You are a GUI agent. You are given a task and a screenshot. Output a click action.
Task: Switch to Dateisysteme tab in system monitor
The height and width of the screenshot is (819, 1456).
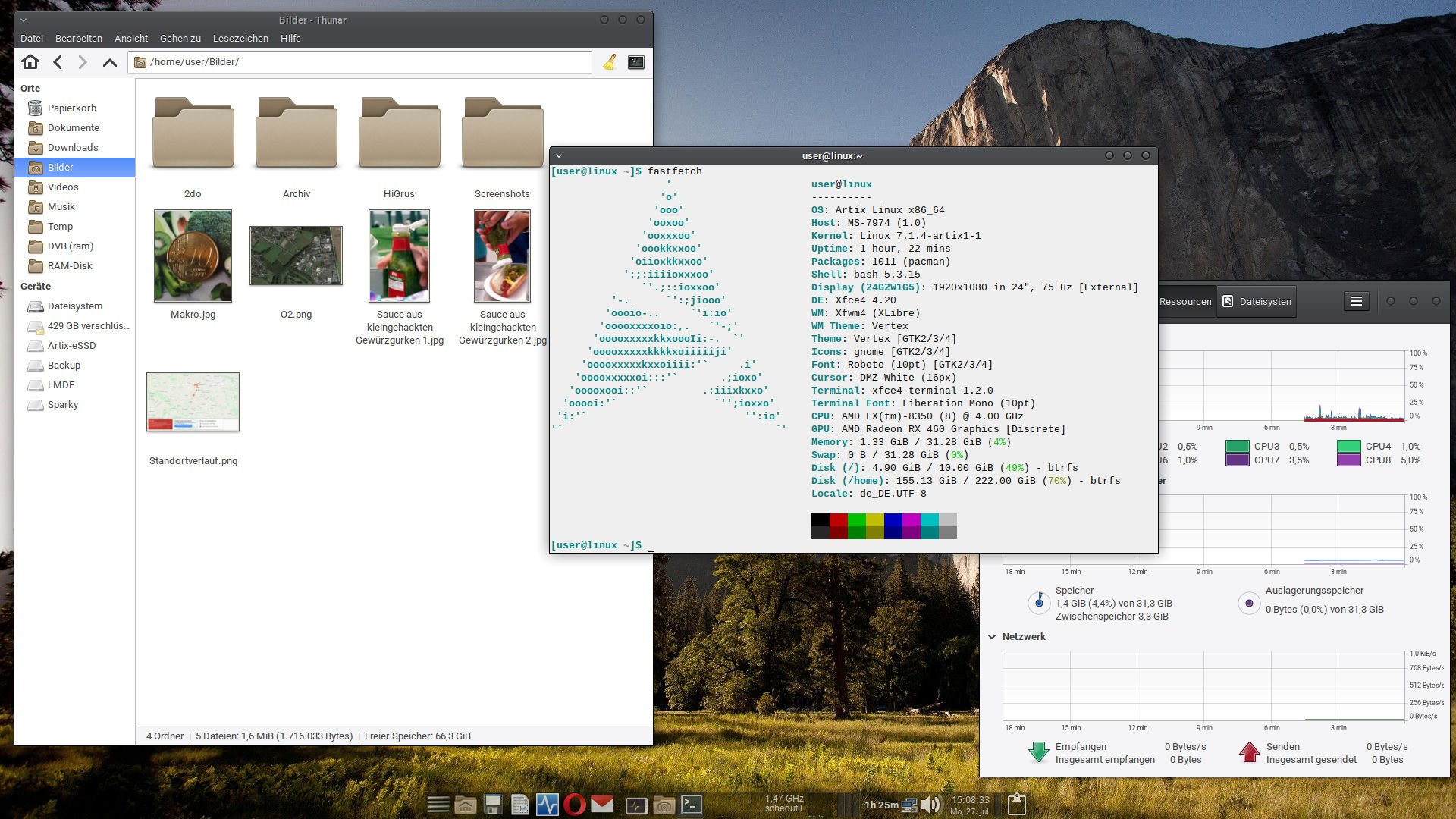point(1256,302)
